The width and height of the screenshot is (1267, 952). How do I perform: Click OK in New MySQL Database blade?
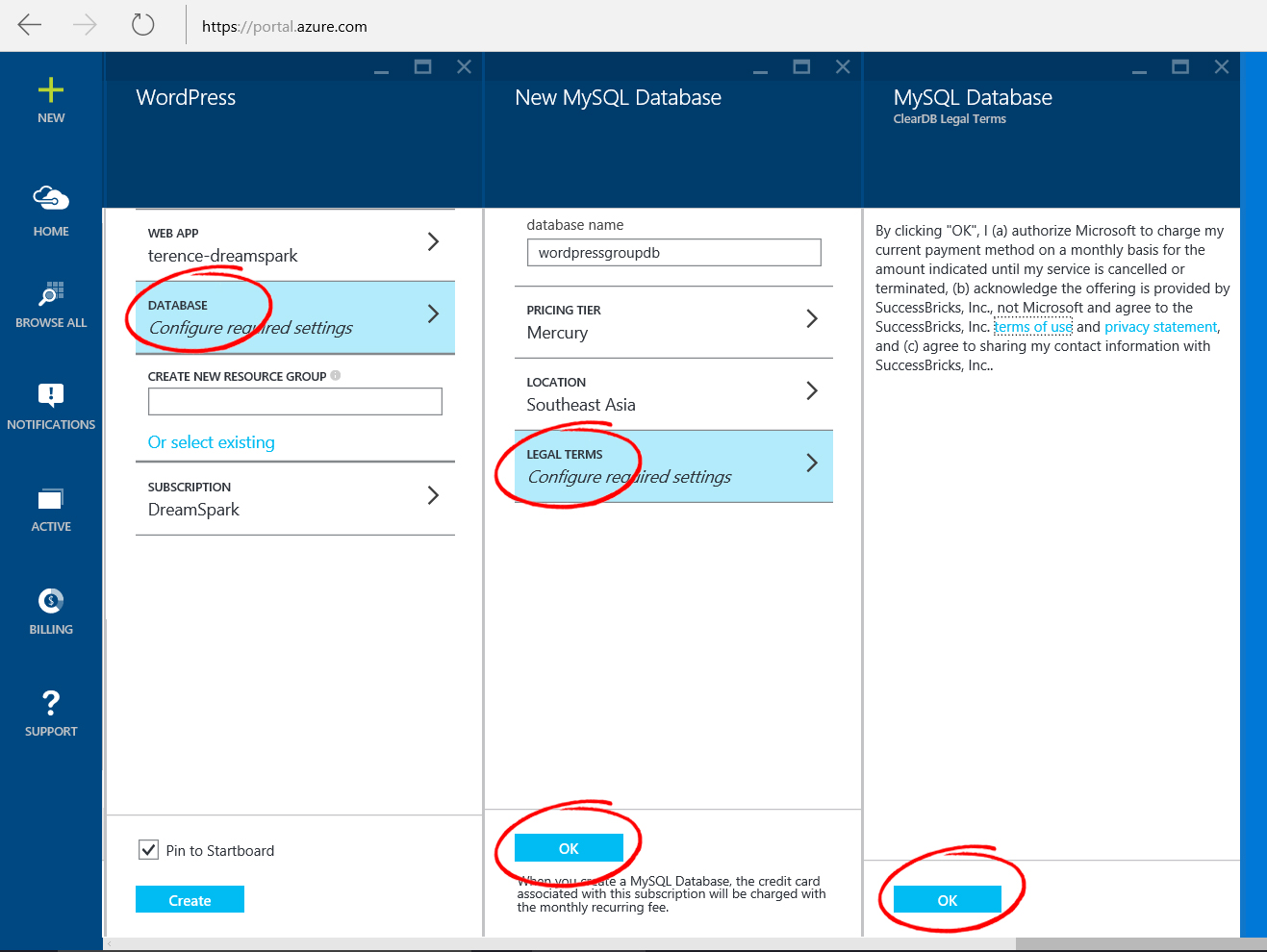(x=569, y=847)
